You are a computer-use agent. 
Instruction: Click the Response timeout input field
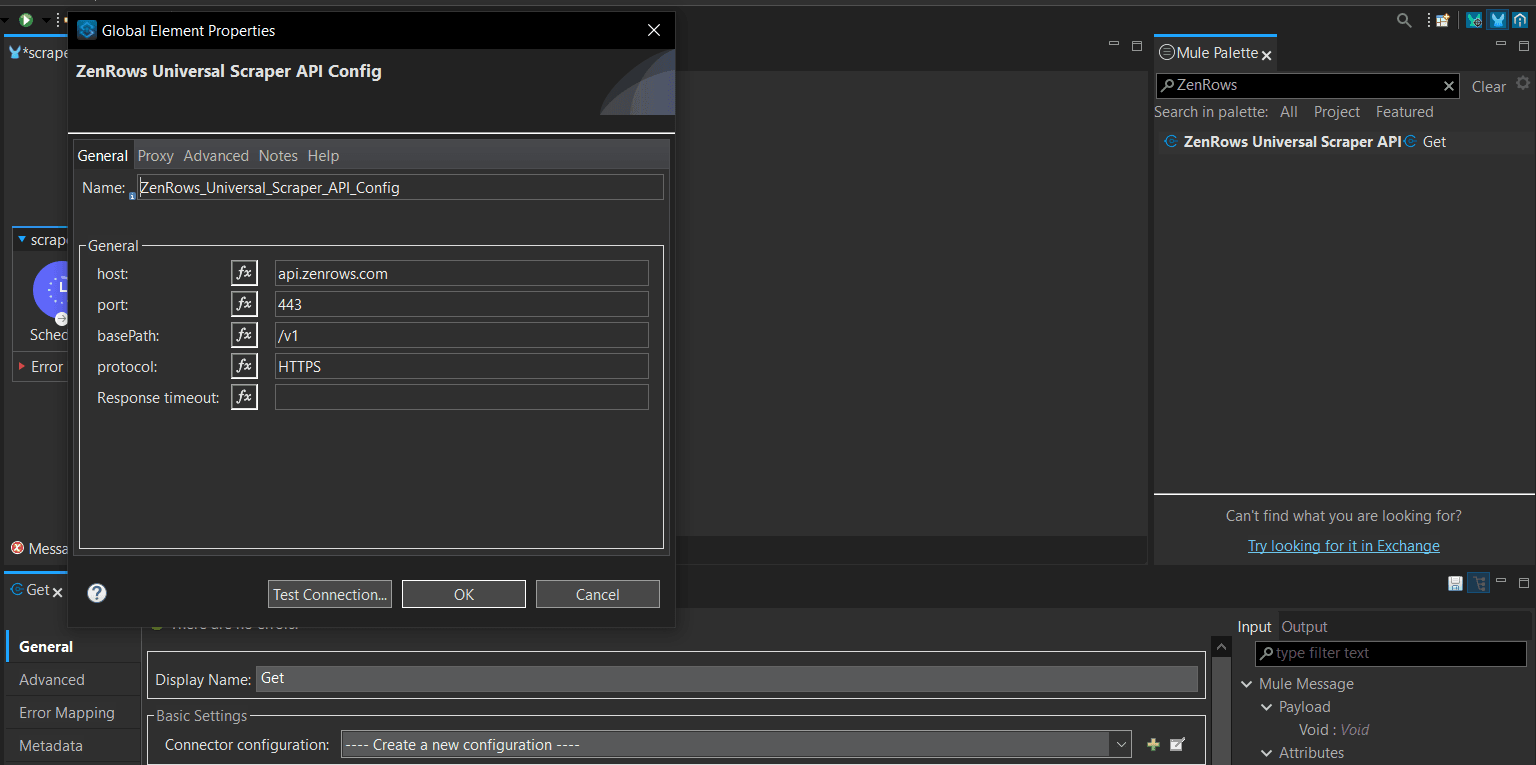coord(462,397)
